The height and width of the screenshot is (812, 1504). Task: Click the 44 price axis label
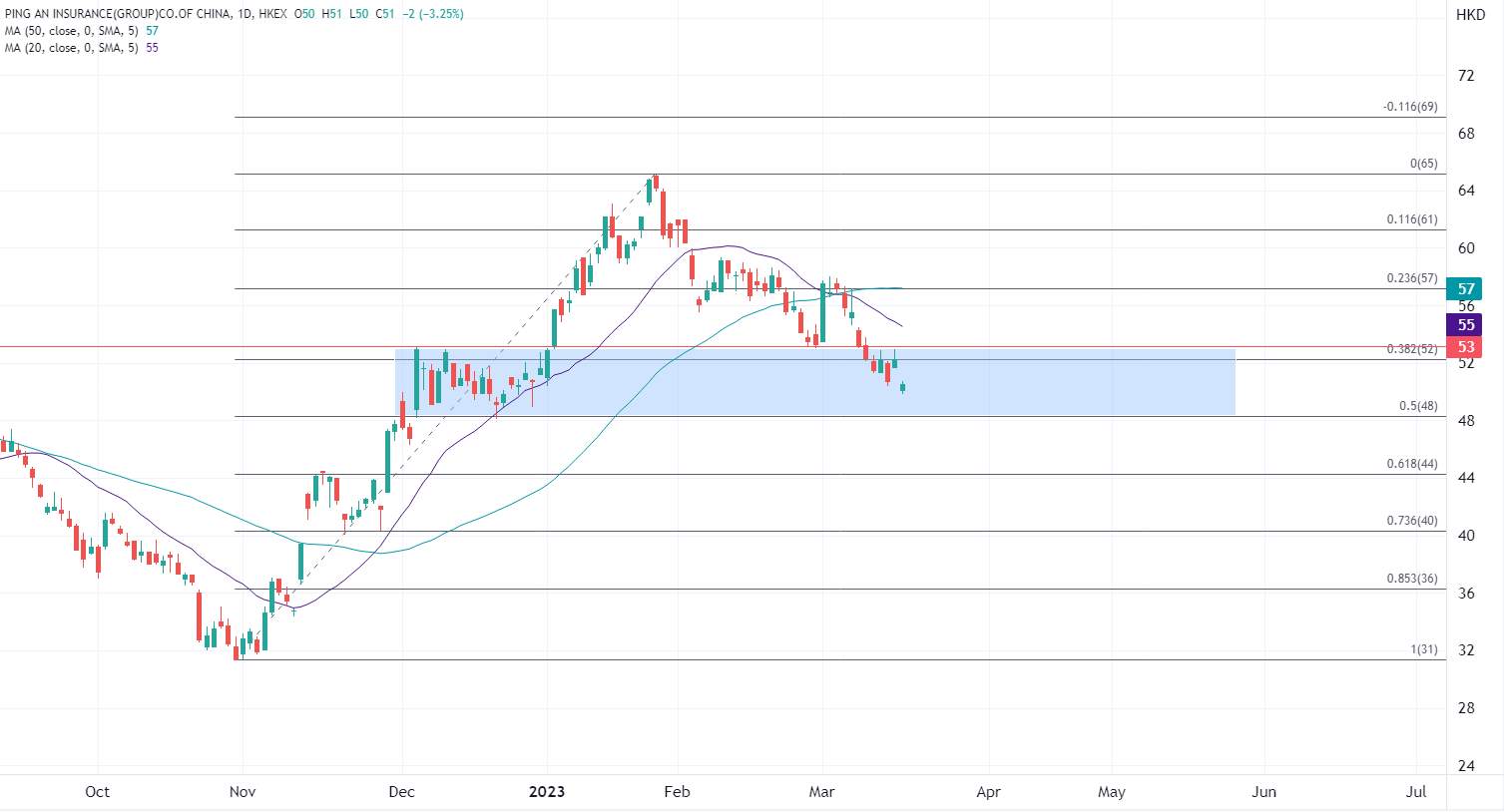point(1465,478)
